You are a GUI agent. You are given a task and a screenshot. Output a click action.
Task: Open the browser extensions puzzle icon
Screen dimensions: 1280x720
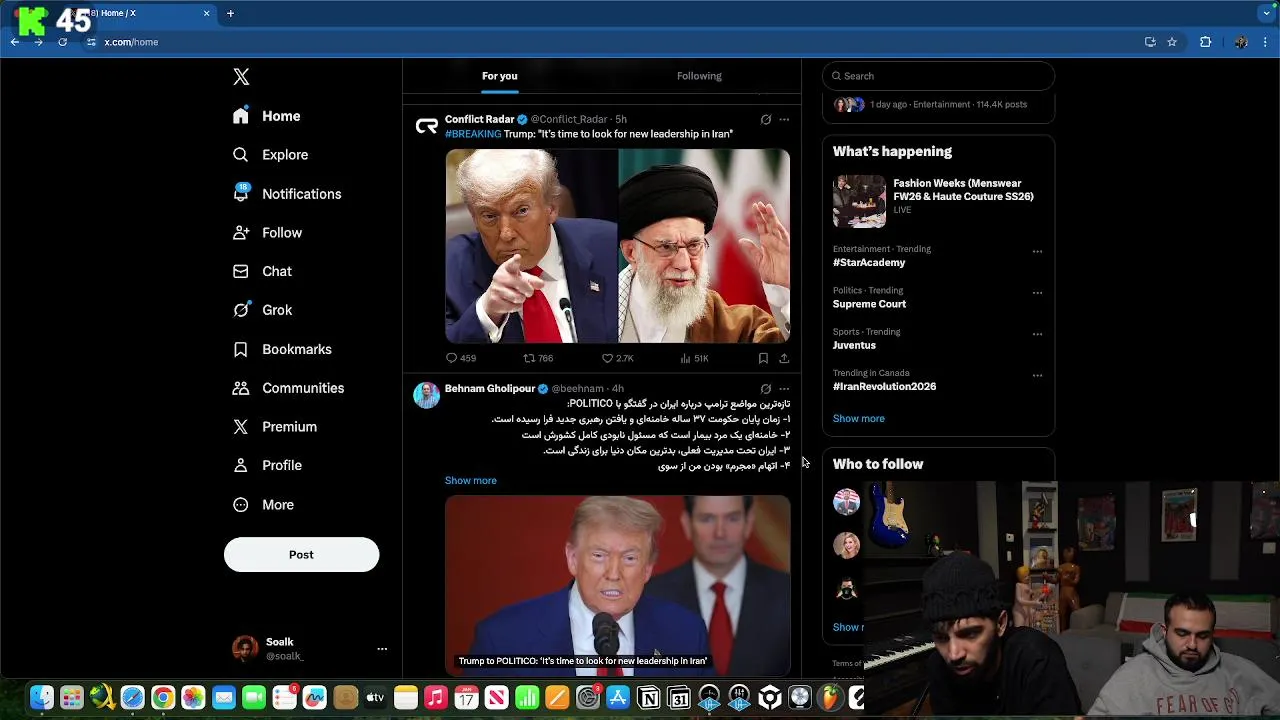1205,42
